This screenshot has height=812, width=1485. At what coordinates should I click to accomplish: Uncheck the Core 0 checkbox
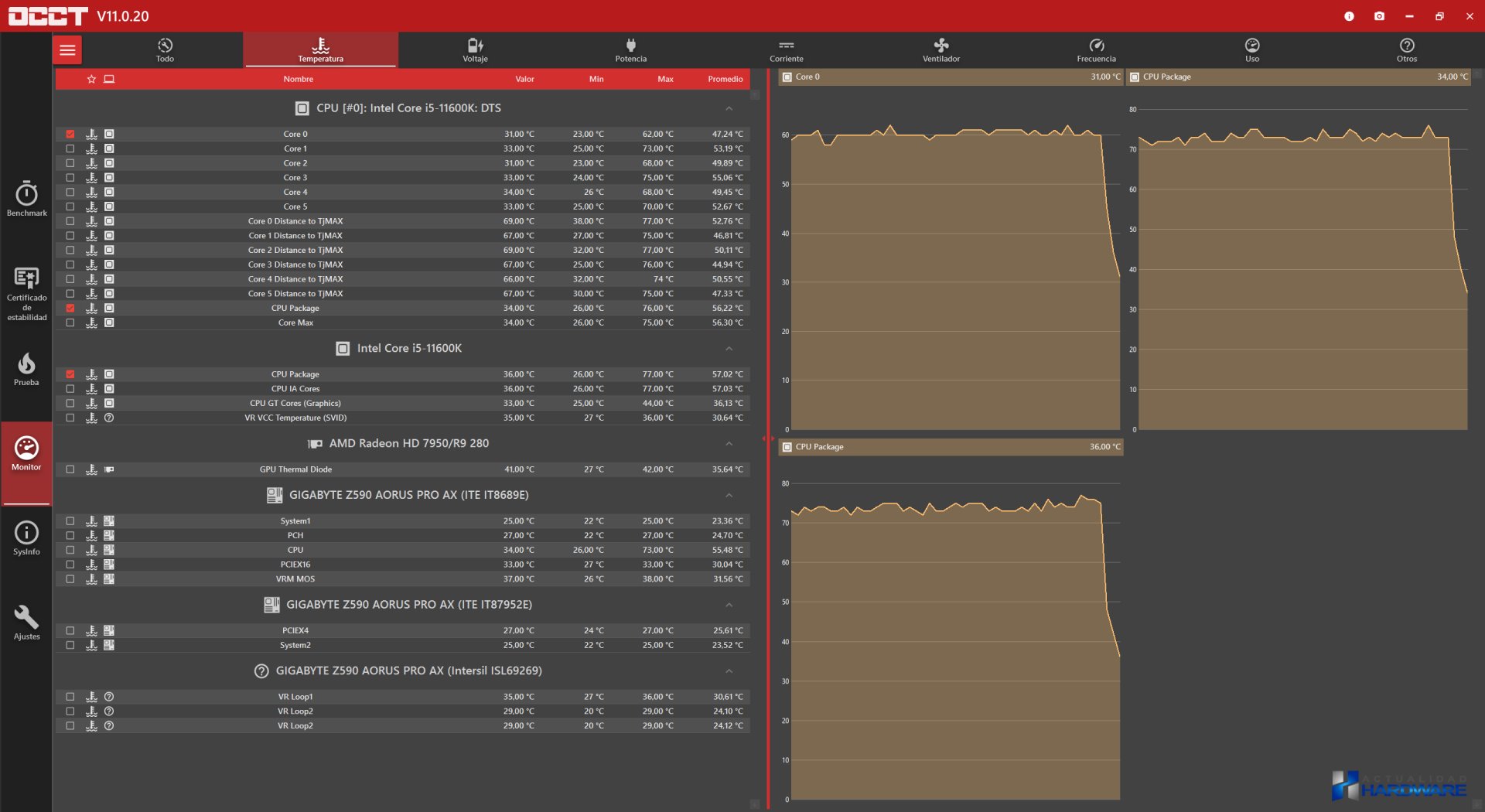click(70, 134)
